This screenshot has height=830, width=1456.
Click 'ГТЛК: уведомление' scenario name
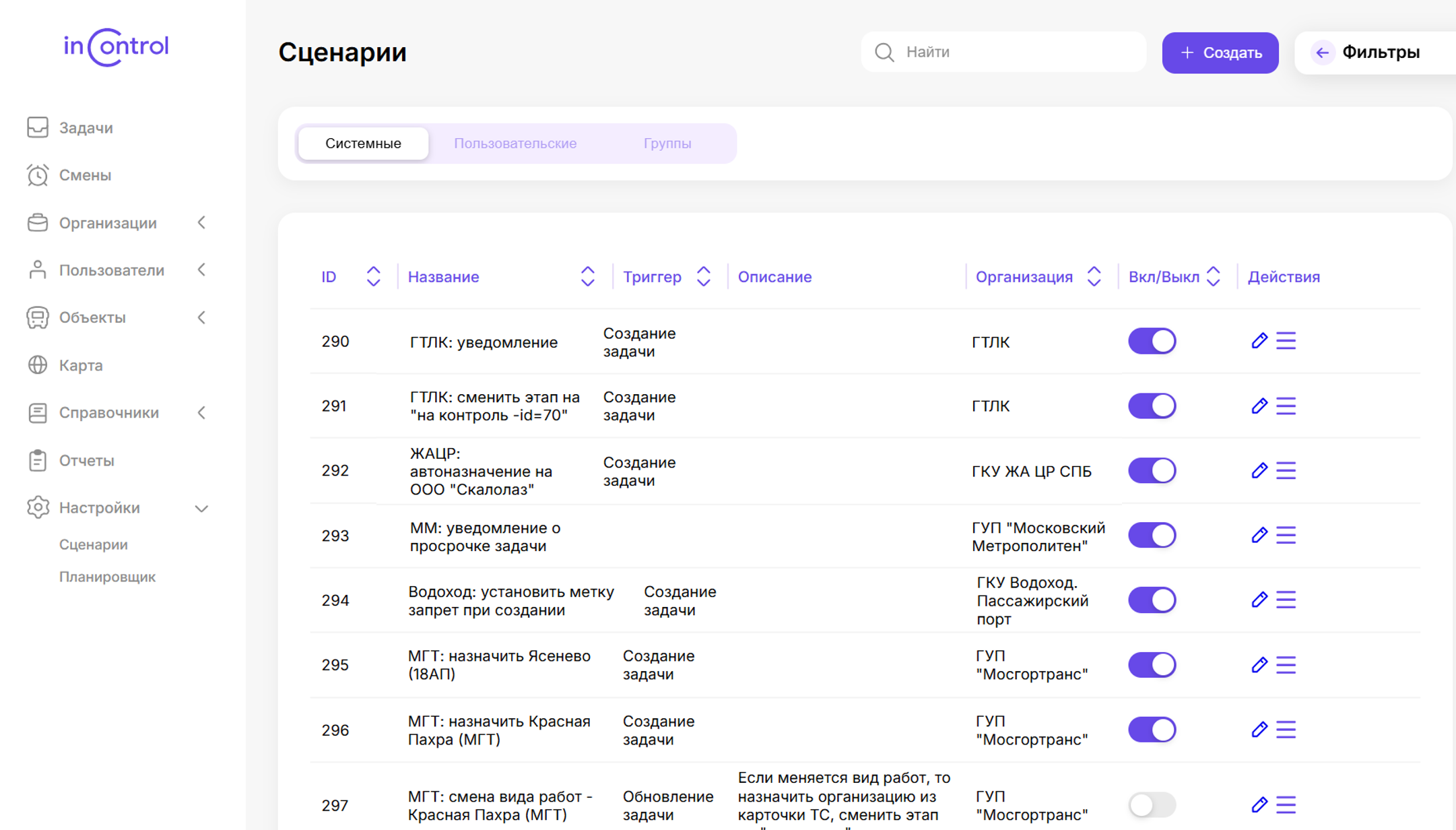(x=484, y=342)
